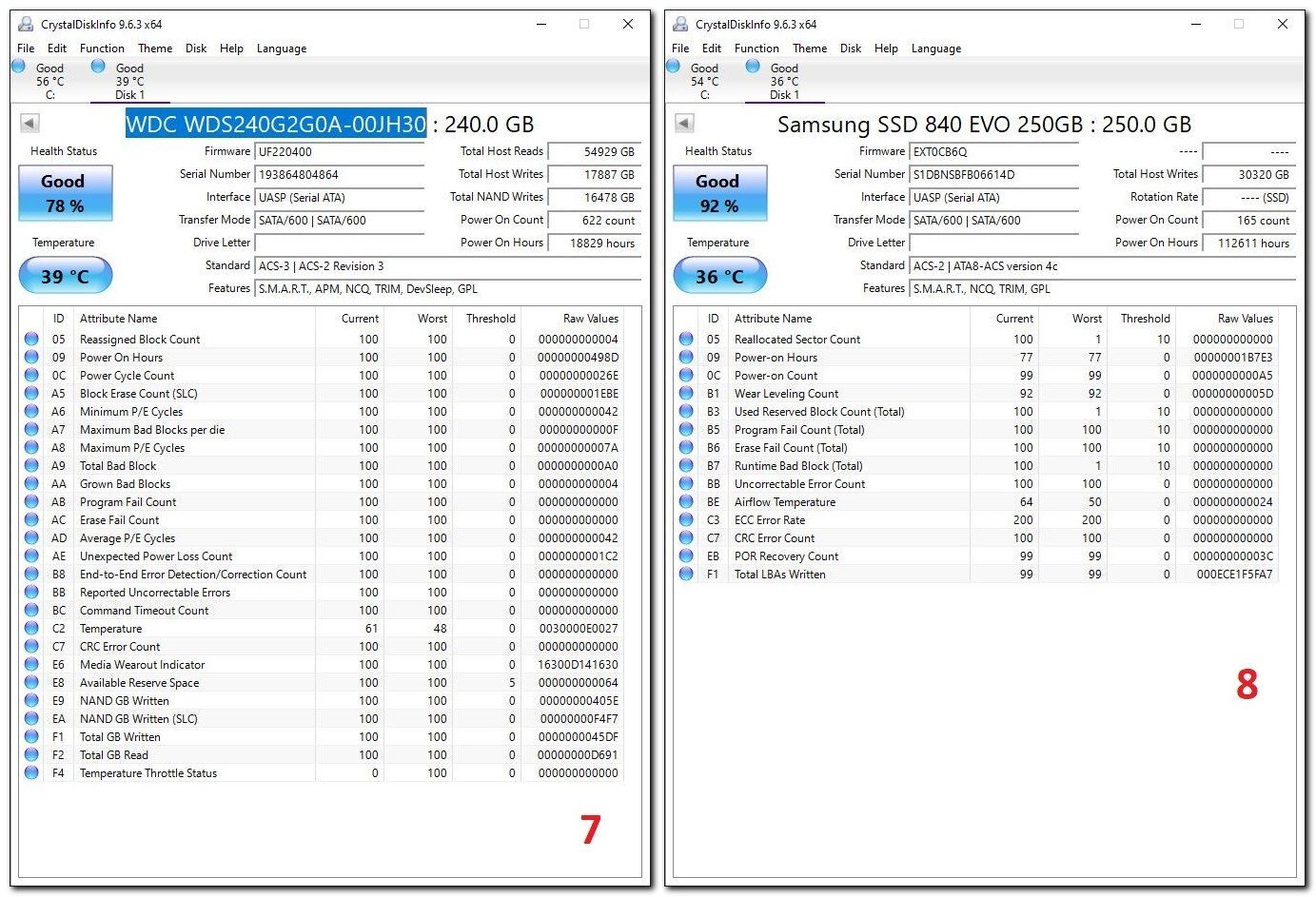This screenshot has width=1316, height=897.
Task: Click the previous disk arrow in Samsung window
Action: (684, 123)
